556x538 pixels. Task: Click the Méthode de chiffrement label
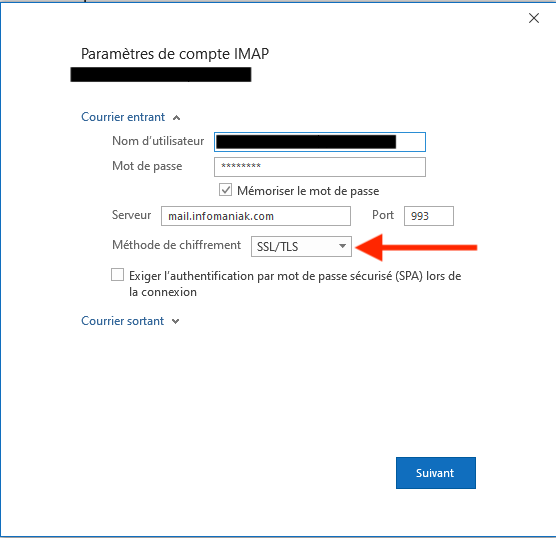coord(176,245)
